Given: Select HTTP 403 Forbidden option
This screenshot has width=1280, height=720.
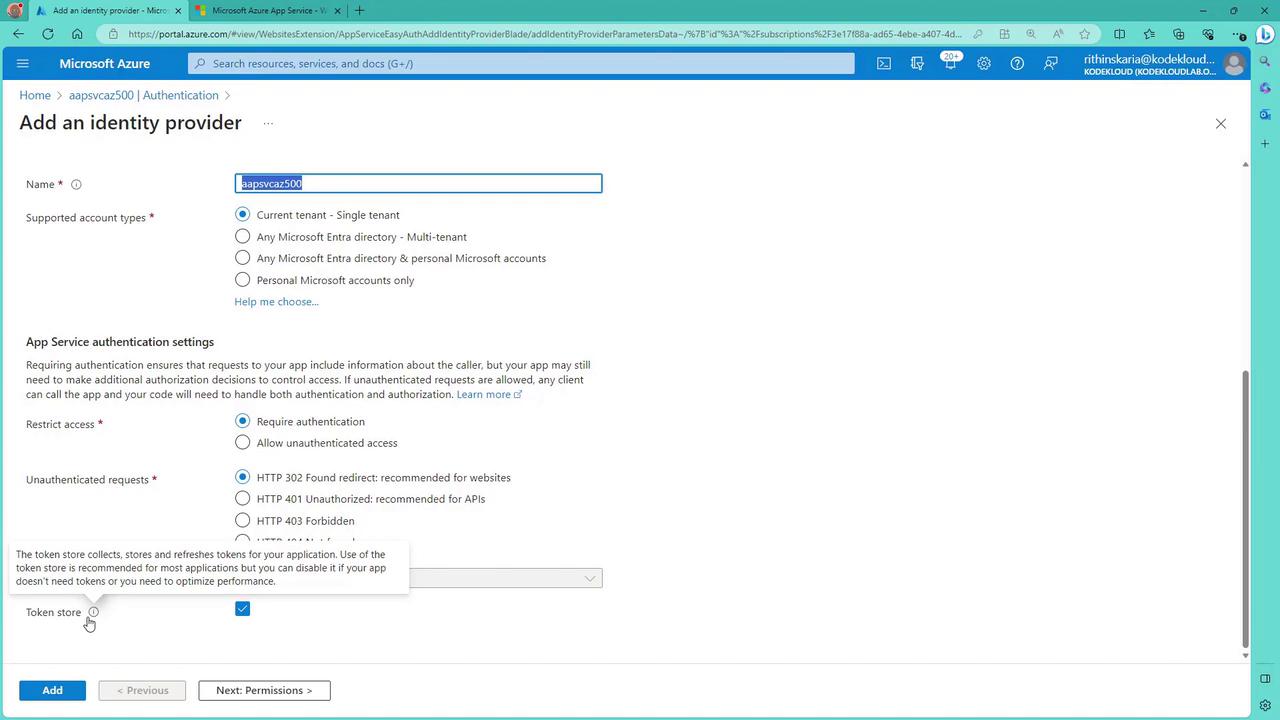Looking at the screenshot, I should click(242, 520).
